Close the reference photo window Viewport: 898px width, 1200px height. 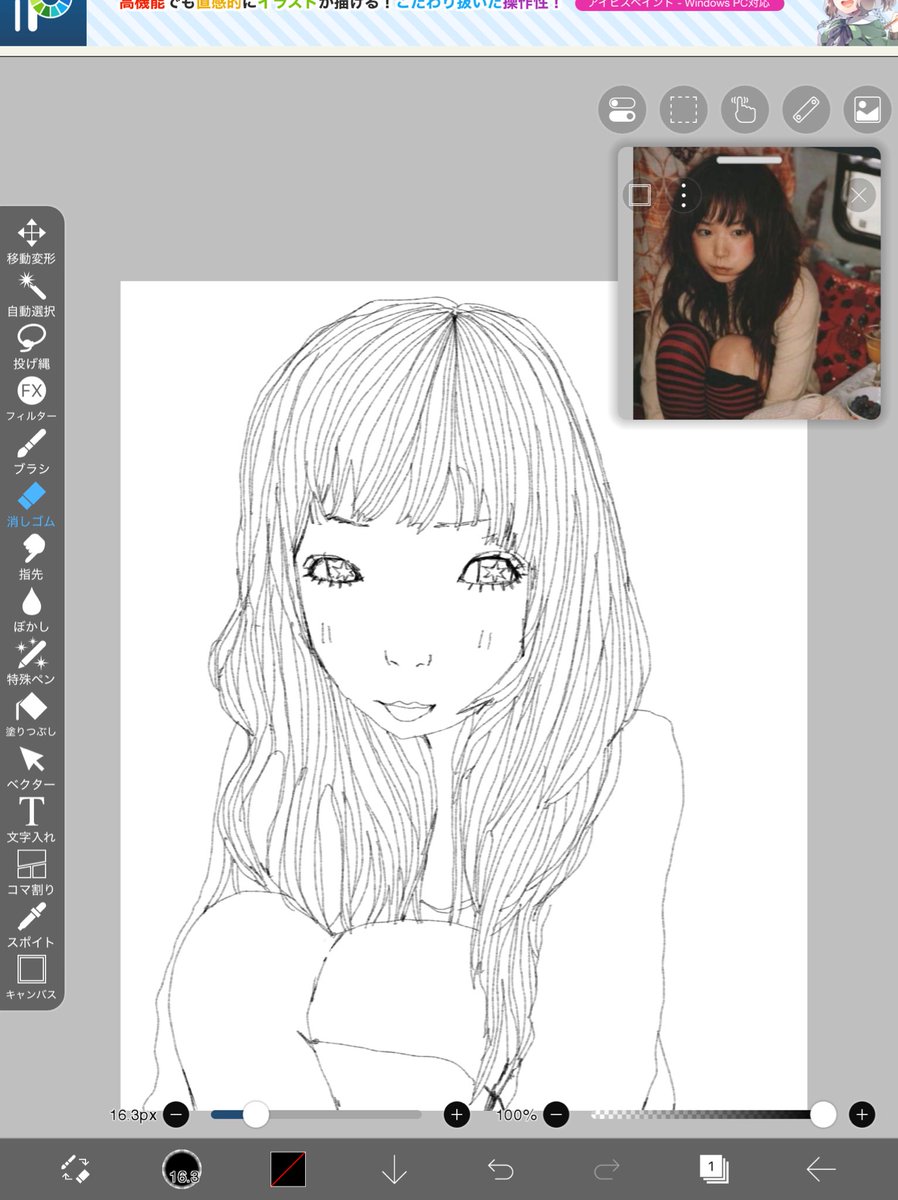pyautogui.click(x=859, y=195)
